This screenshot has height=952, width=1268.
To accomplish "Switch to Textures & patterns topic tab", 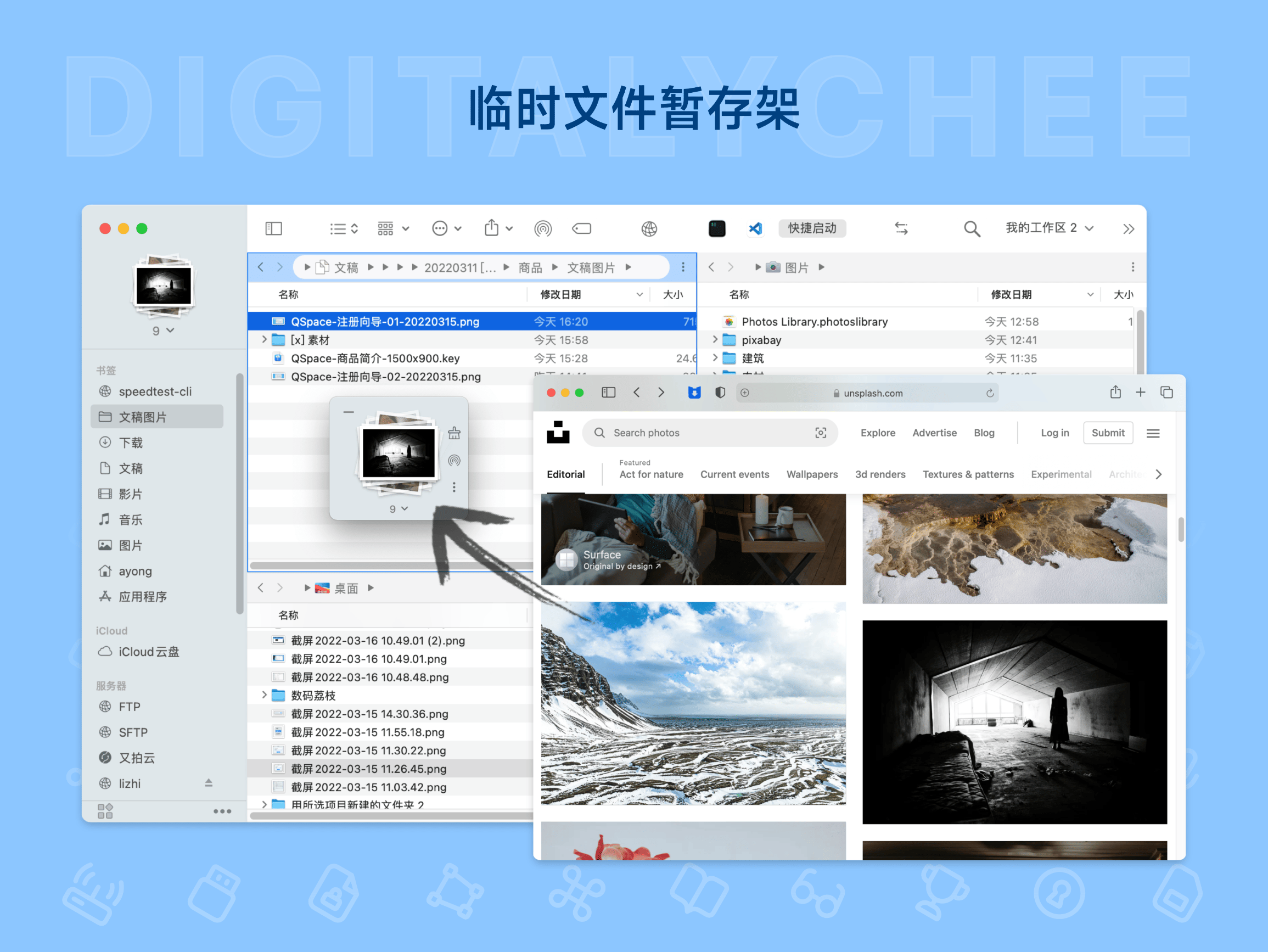I will pyautogui.click(x=968, y=474).
